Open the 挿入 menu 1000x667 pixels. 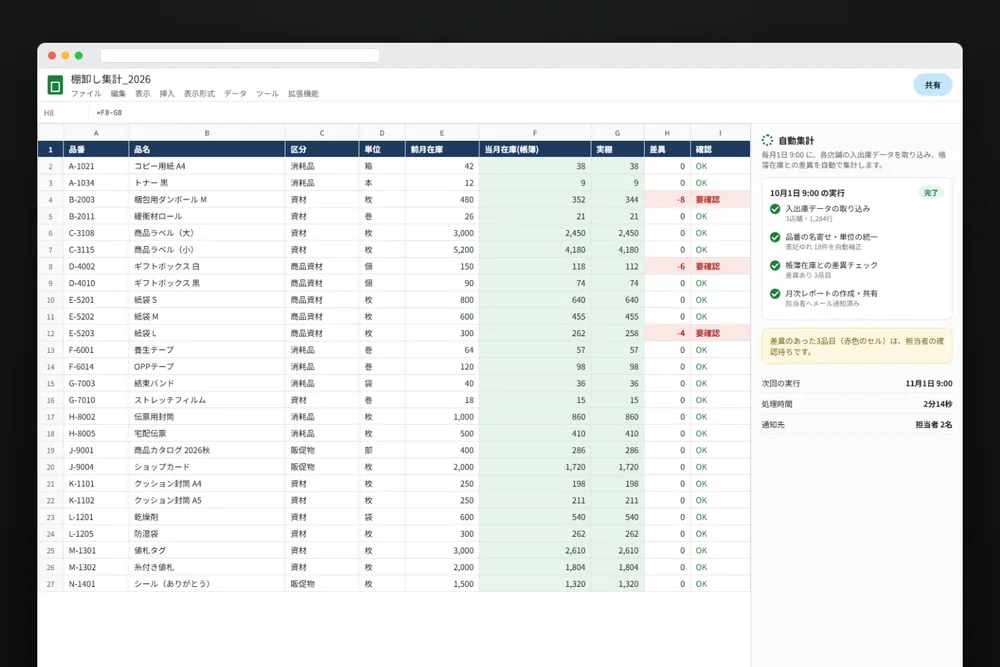tap(166, 94)
